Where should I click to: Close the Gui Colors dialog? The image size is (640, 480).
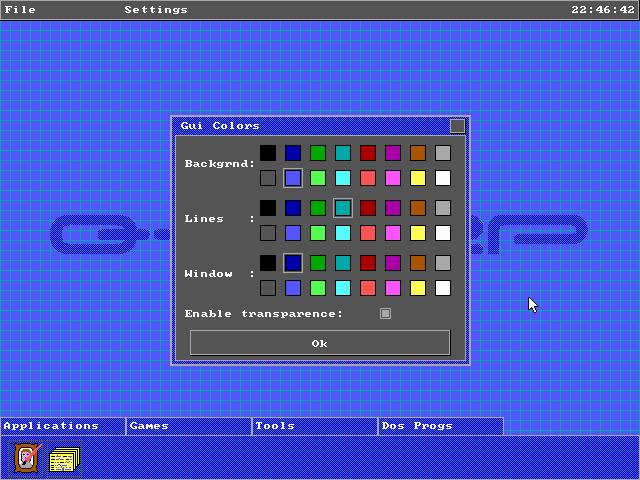pos(457,126)
